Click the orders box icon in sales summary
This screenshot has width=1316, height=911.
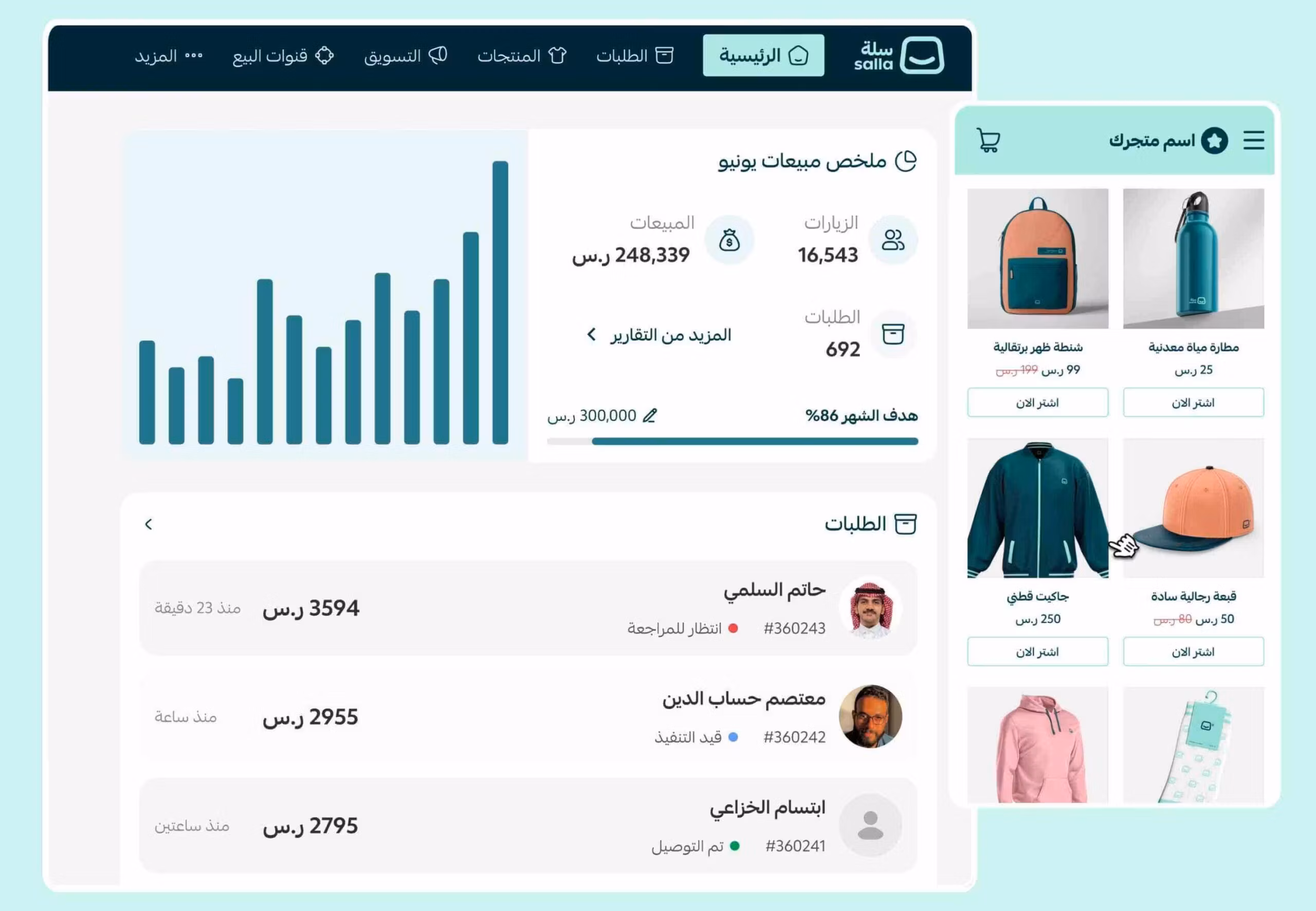892,335
